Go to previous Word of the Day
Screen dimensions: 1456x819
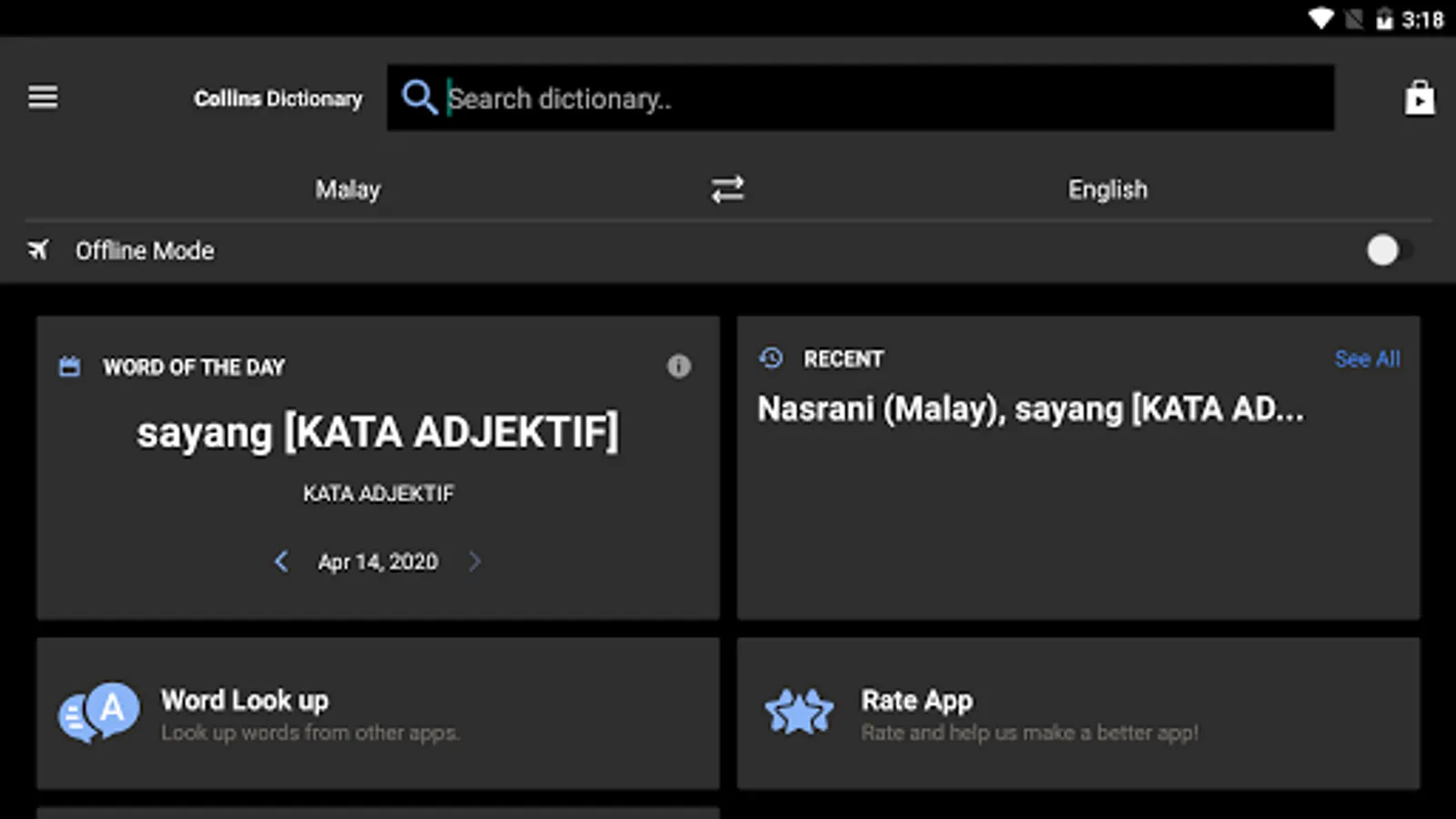[281, 561]
